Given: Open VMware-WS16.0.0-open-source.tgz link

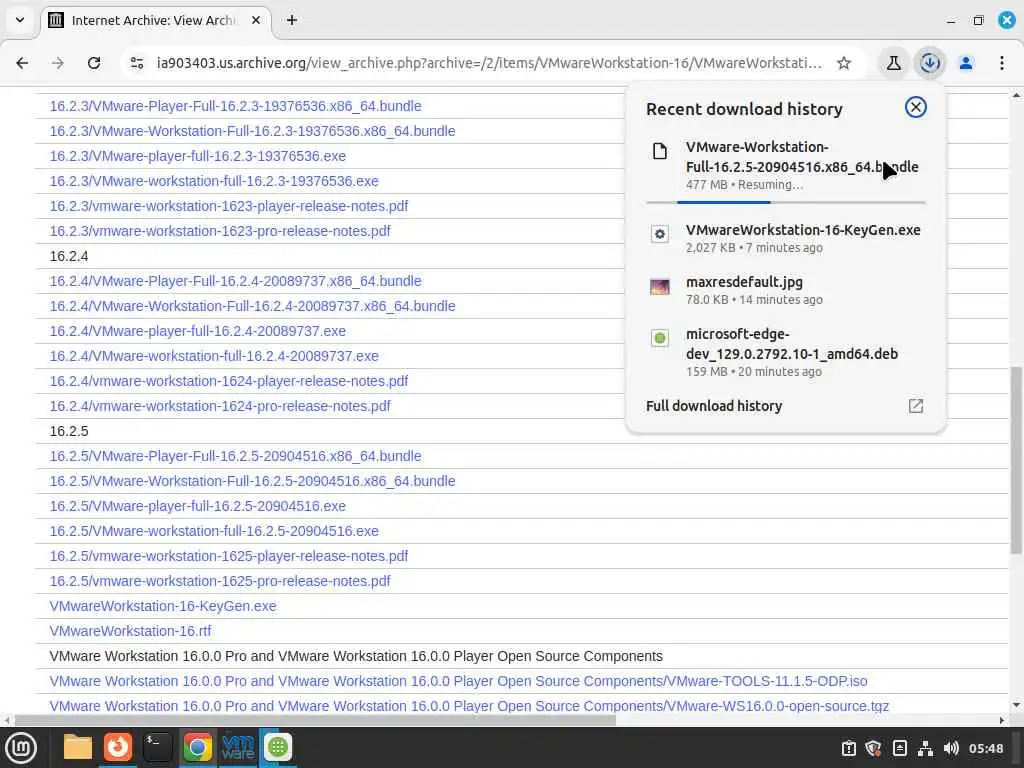Looking at the screenshot, I should tap(469, 706).
